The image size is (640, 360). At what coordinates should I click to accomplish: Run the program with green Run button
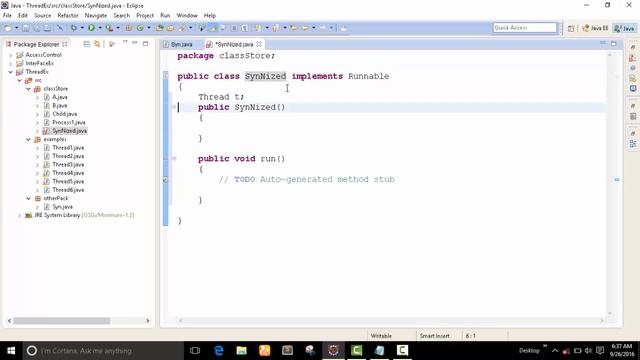tap(91, 28)
